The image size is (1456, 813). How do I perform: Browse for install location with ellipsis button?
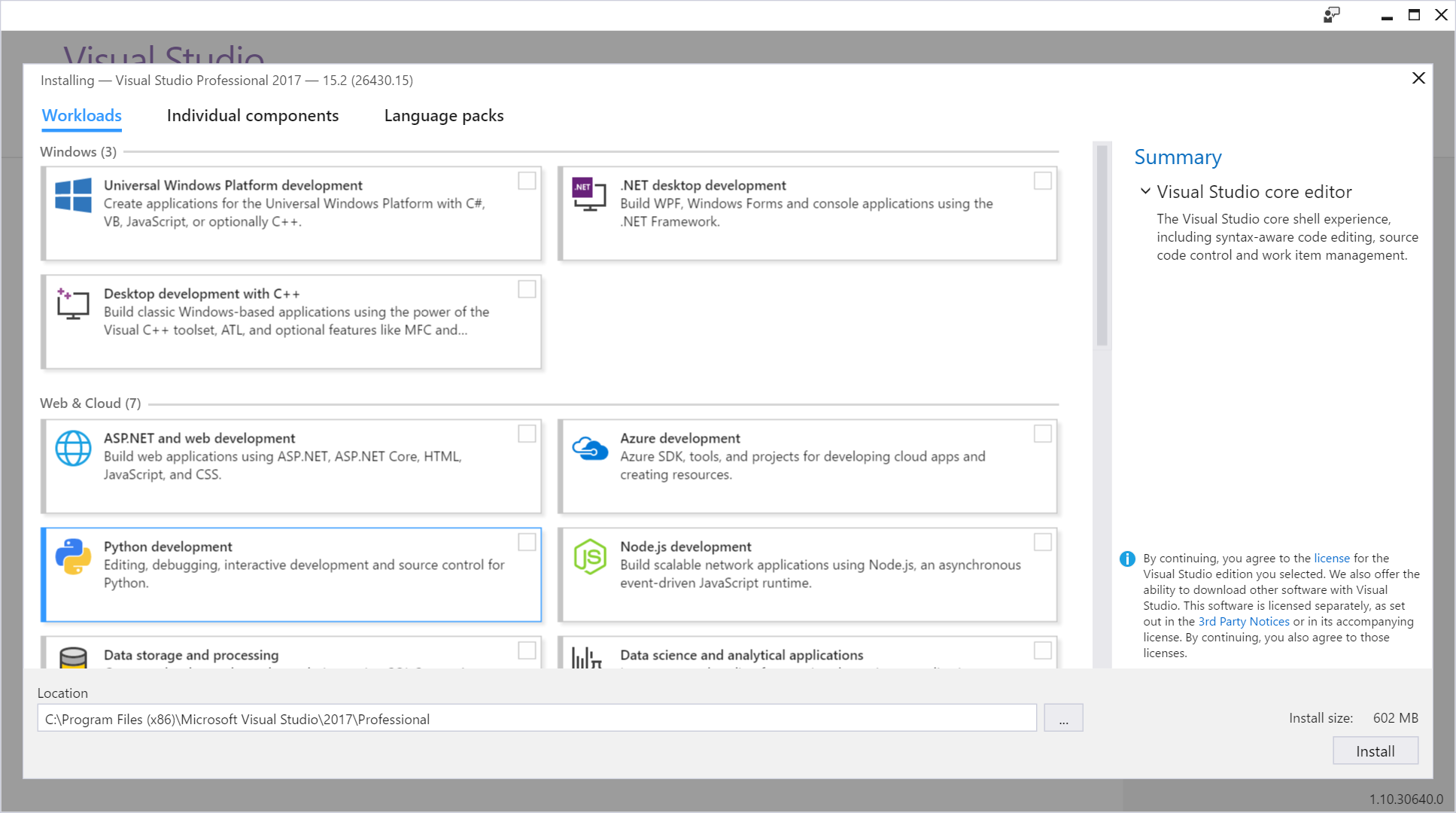tap(1063, 718)
